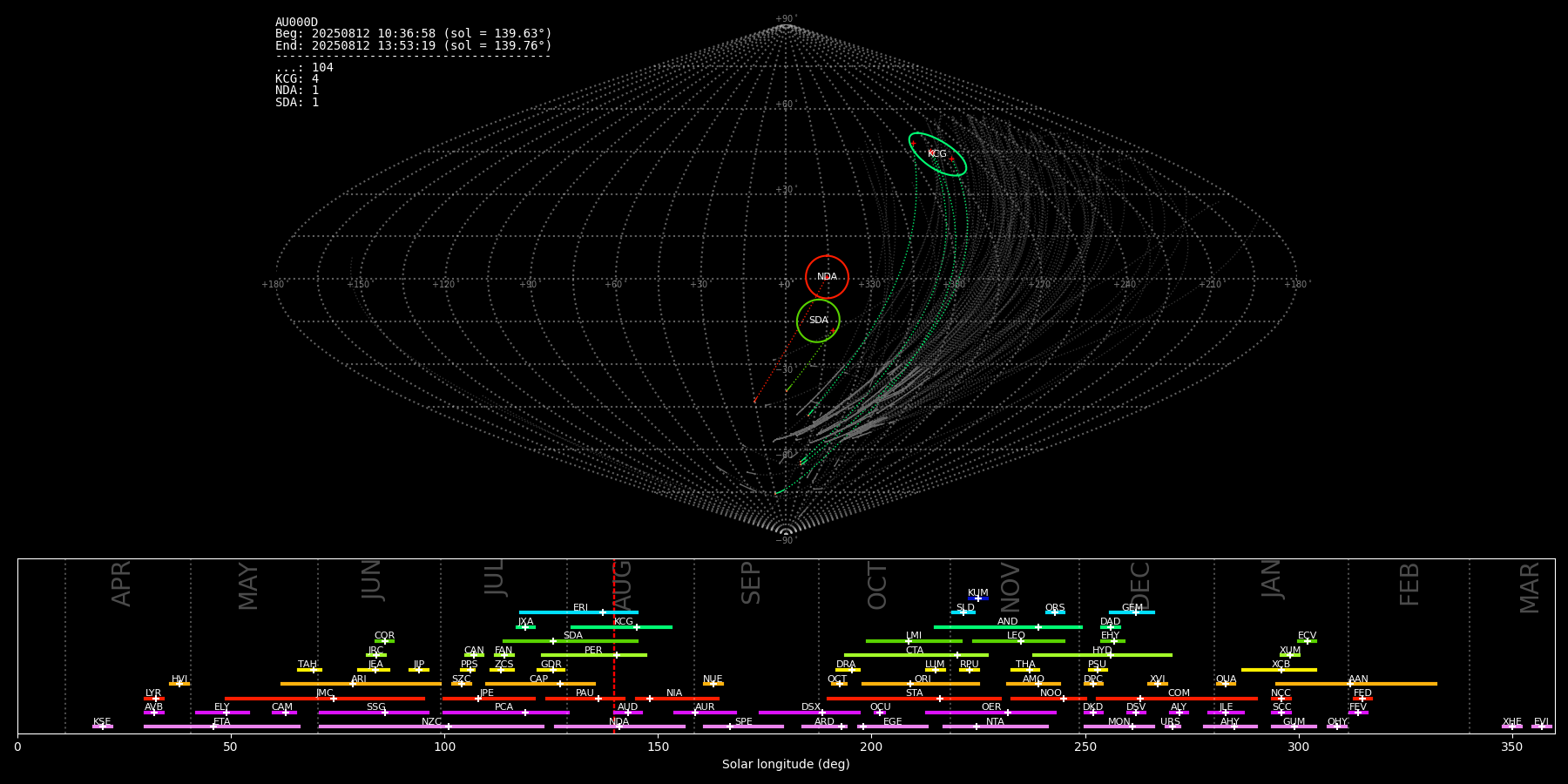Select the AND green activity bar

[1008, 626]
